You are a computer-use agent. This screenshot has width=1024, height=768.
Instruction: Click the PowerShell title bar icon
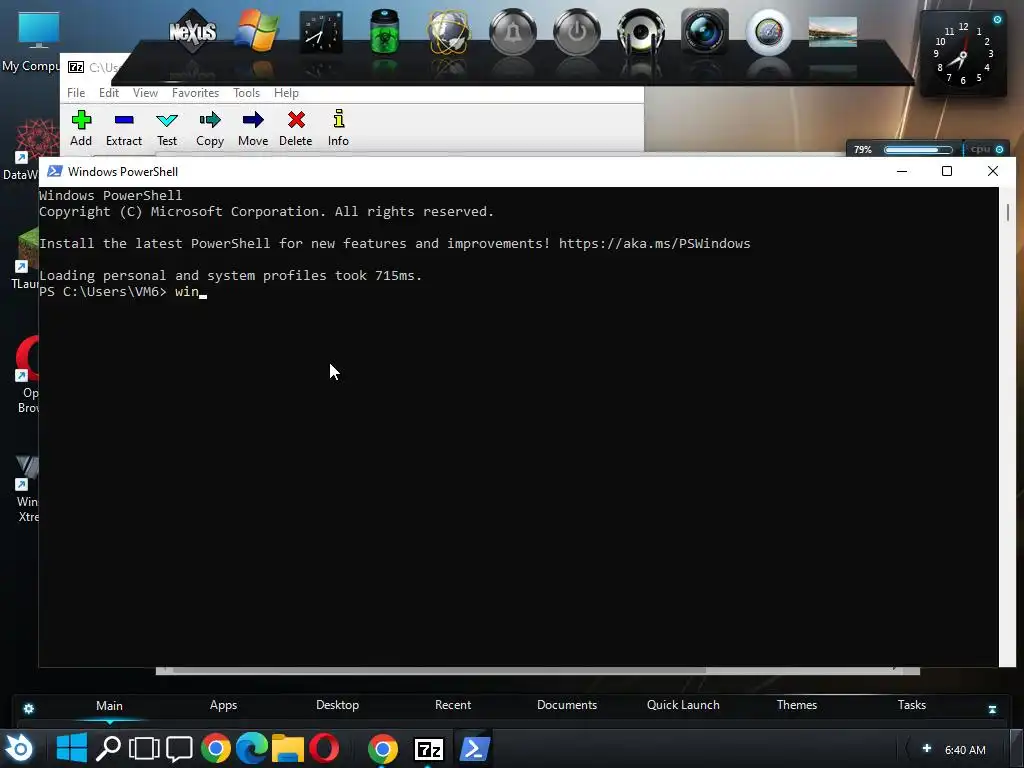coord(55,171)
